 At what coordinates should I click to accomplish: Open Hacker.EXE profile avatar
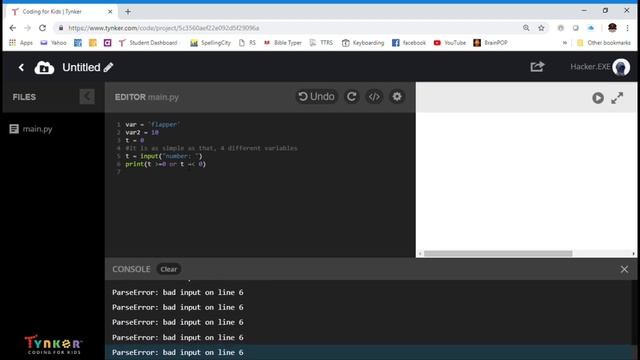tap(621, 67)
